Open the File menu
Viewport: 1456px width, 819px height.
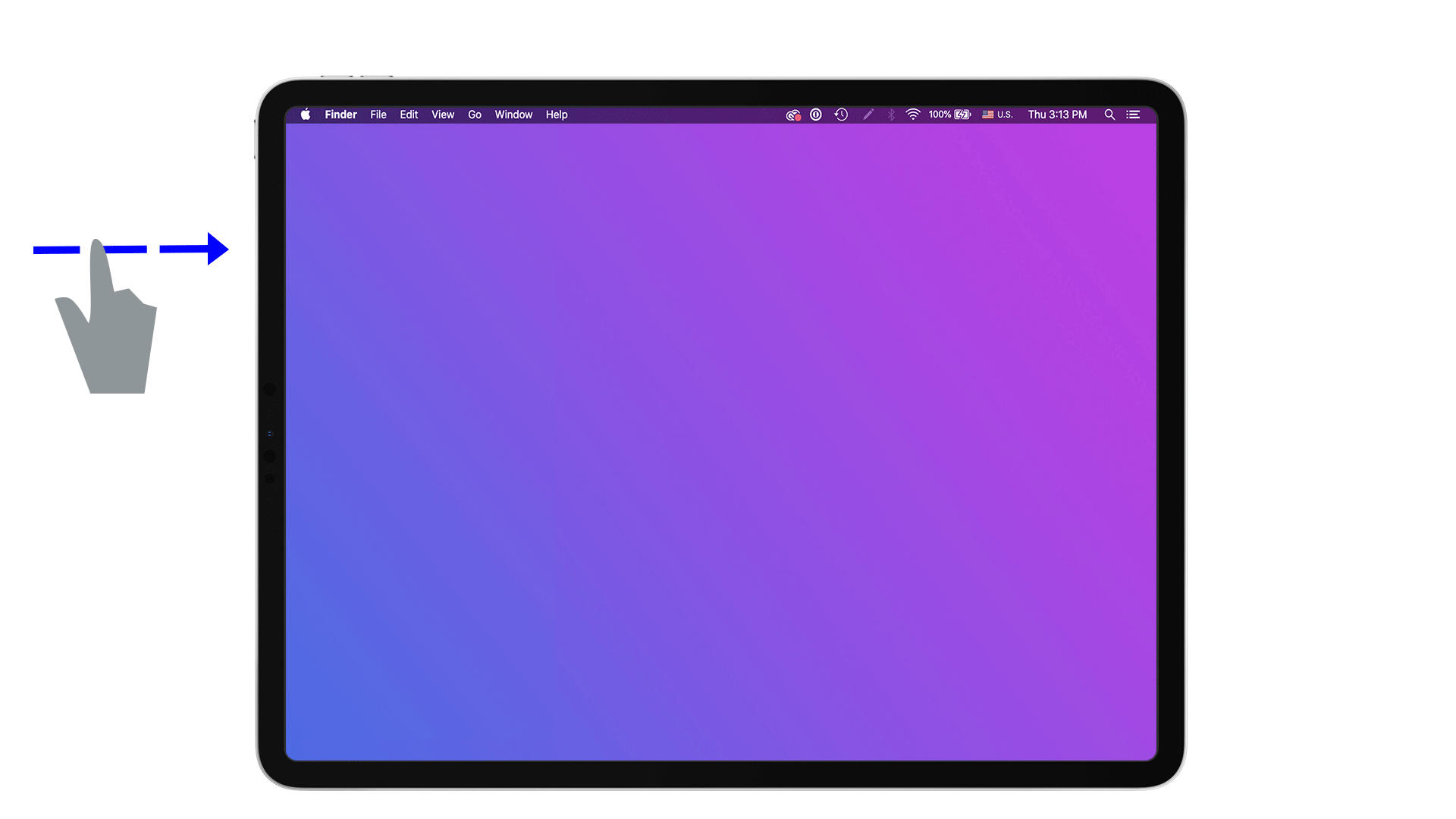[x=378, y=115]
